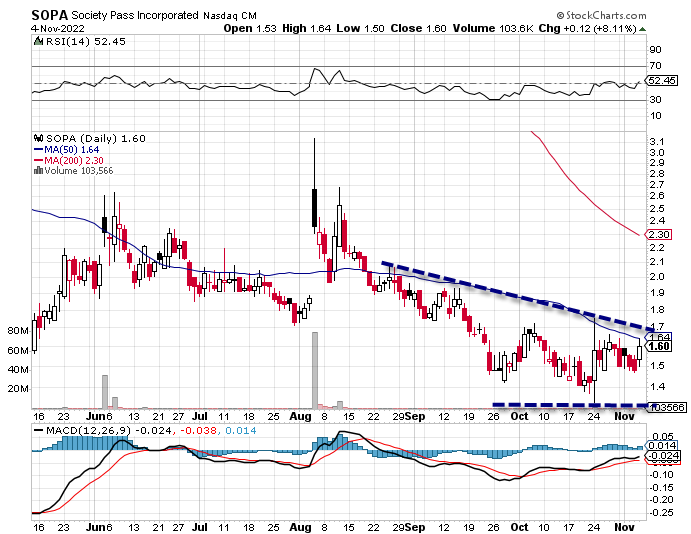Image resolution: width=691 pixels, height=534 pixels.
Task: Click the early June volume spike bar
Action: click(x=105, y=392)
